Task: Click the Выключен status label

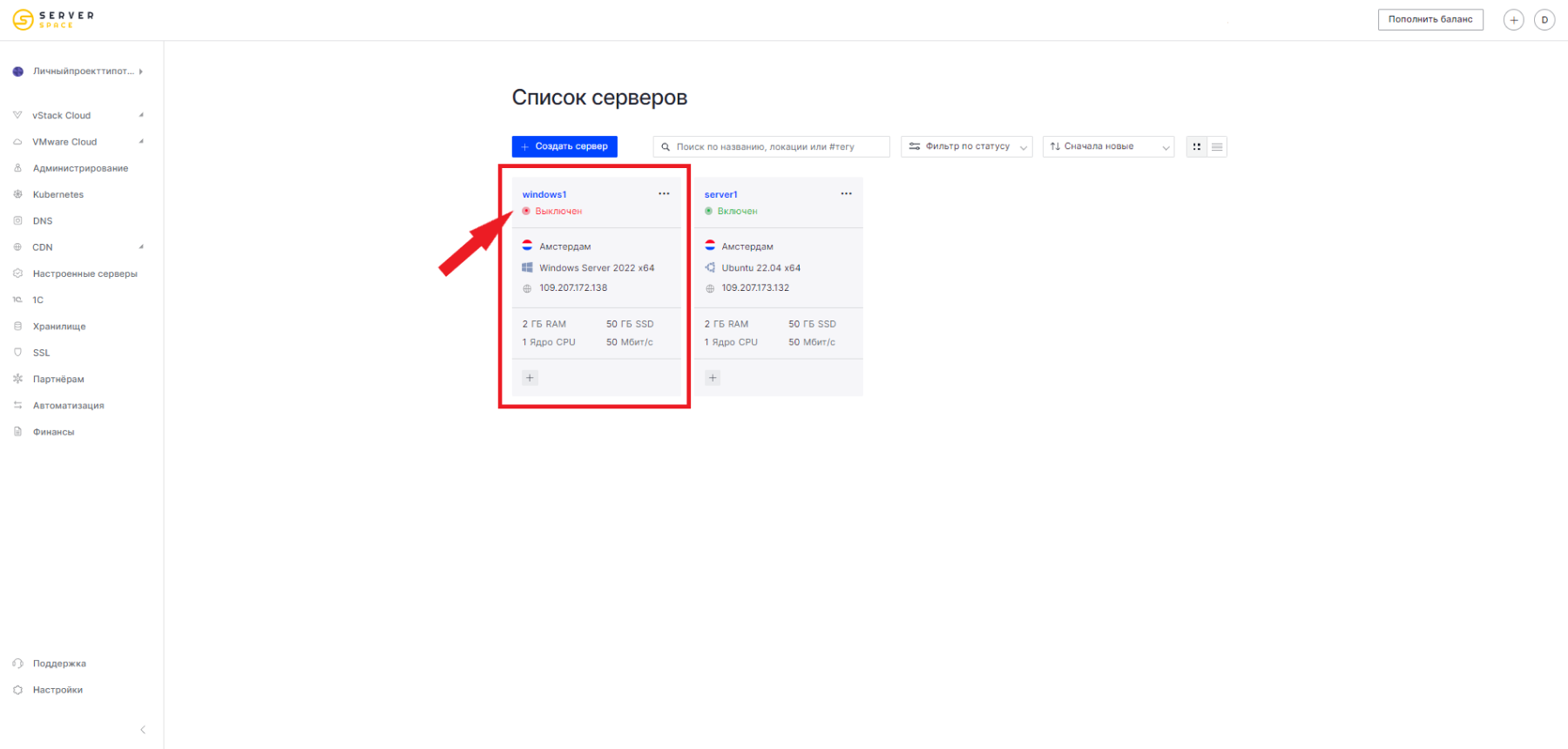Action: [x=558, y=212]
